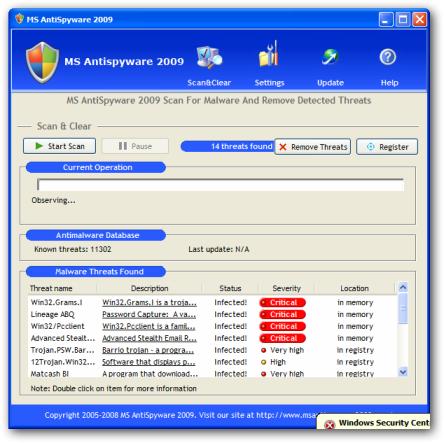Image resolution: width=444 pixels, height=443 pixels.
Task: Click the Remove Threats button
Action: 313,147
